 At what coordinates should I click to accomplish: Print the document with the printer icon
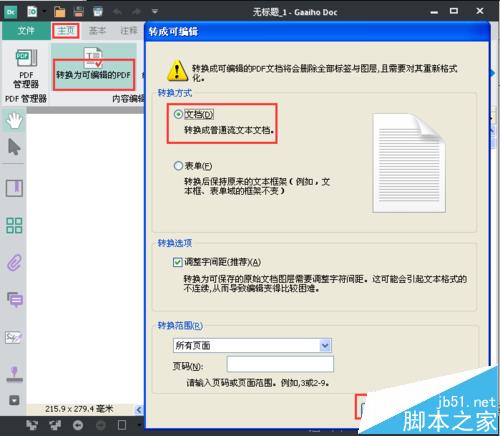point(98,12)
